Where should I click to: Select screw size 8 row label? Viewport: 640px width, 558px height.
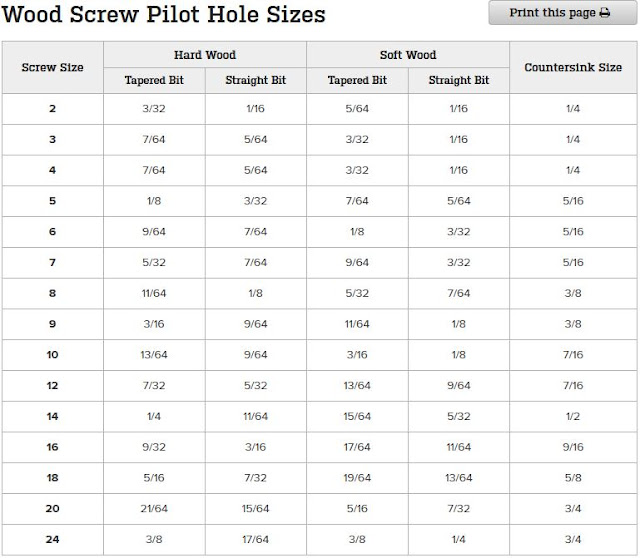click(x=53, y=293)
